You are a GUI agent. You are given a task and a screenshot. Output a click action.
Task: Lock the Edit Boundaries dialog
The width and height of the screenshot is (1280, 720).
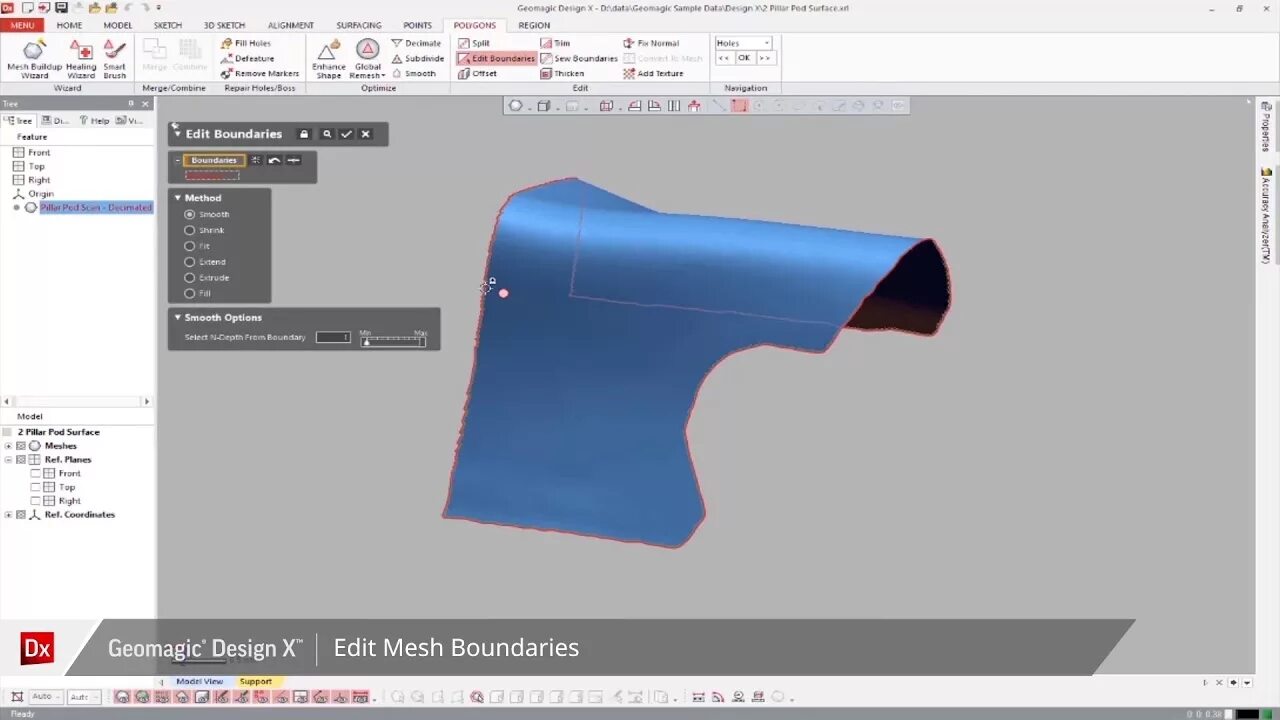pyautogui.click(x=304, y=134)
